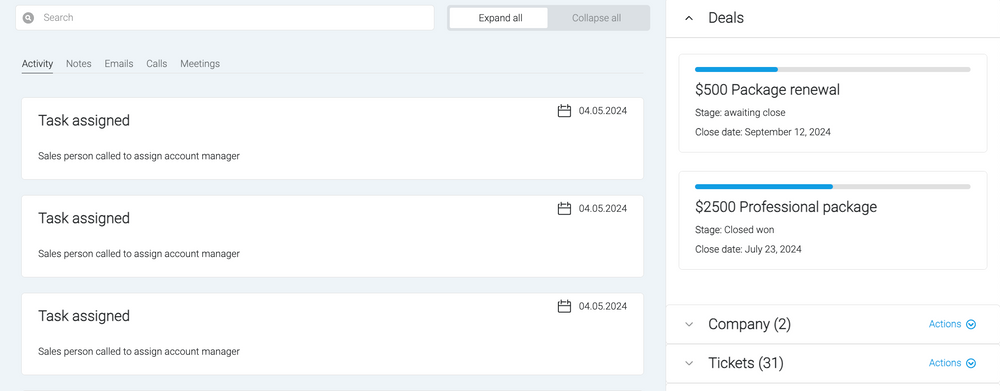Switch to the Activity tab
The image size is (1000, 391).
click(37, 64)
